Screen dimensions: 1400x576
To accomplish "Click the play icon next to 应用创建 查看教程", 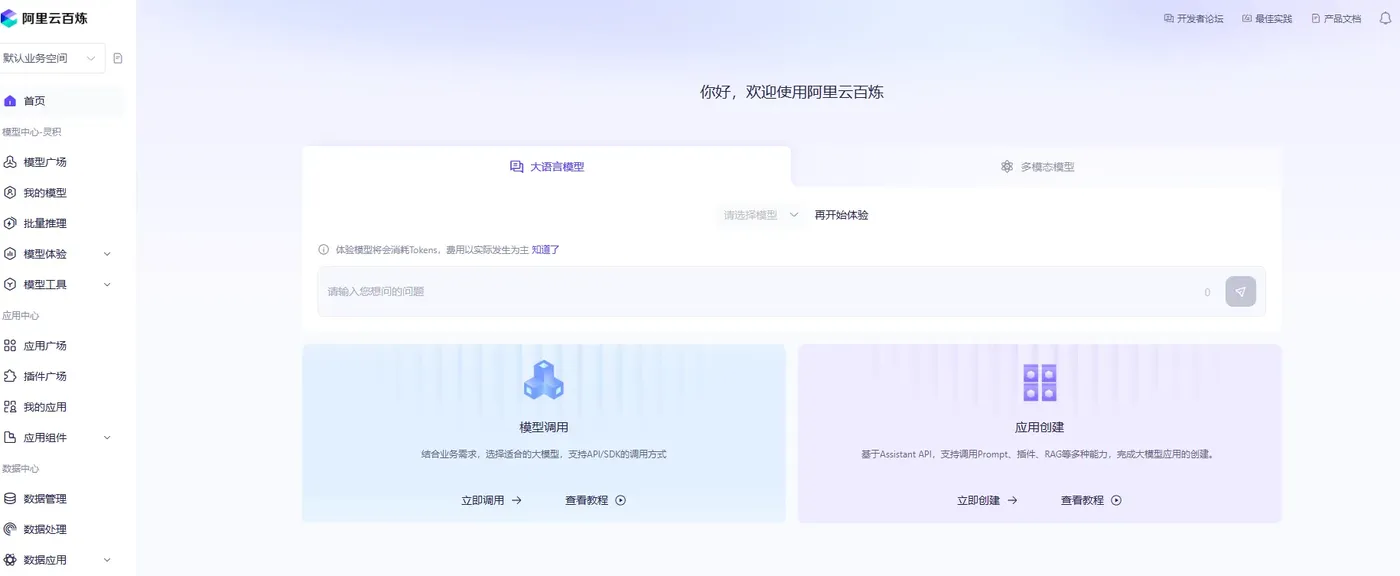I will pyautogui.click(x=1117, y=500).
